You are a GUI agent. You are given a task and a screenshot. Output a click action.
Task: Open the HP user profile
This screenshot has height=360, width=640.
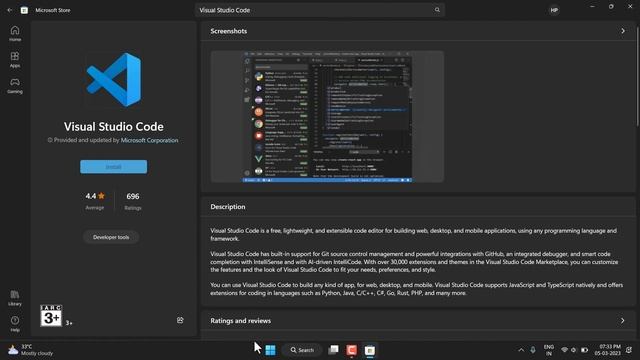(554, 10)
